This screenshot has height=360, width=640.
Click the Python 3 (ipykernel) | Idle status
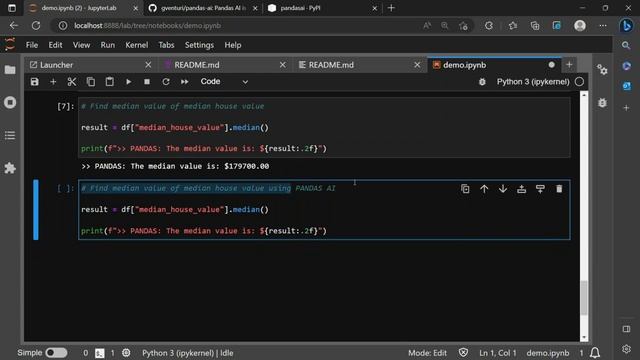click(x=188, y=353)
